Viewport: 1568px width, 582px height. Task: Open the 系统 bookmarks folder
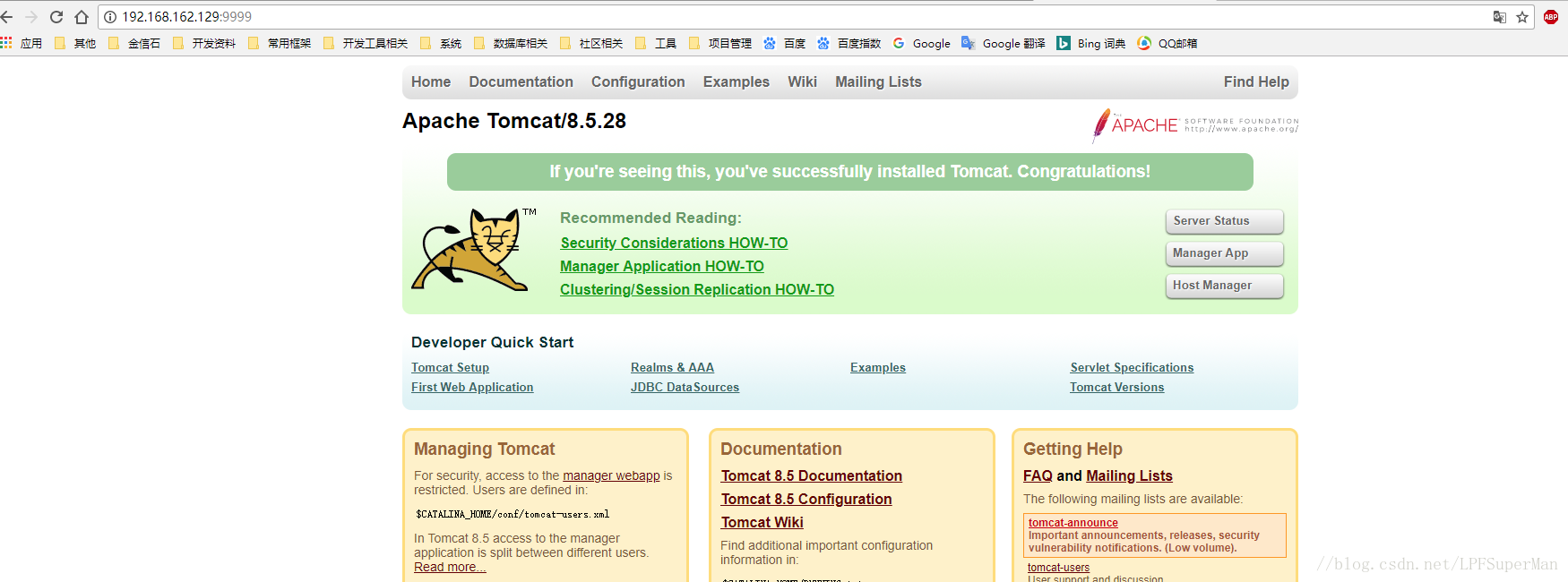(441, 43)
